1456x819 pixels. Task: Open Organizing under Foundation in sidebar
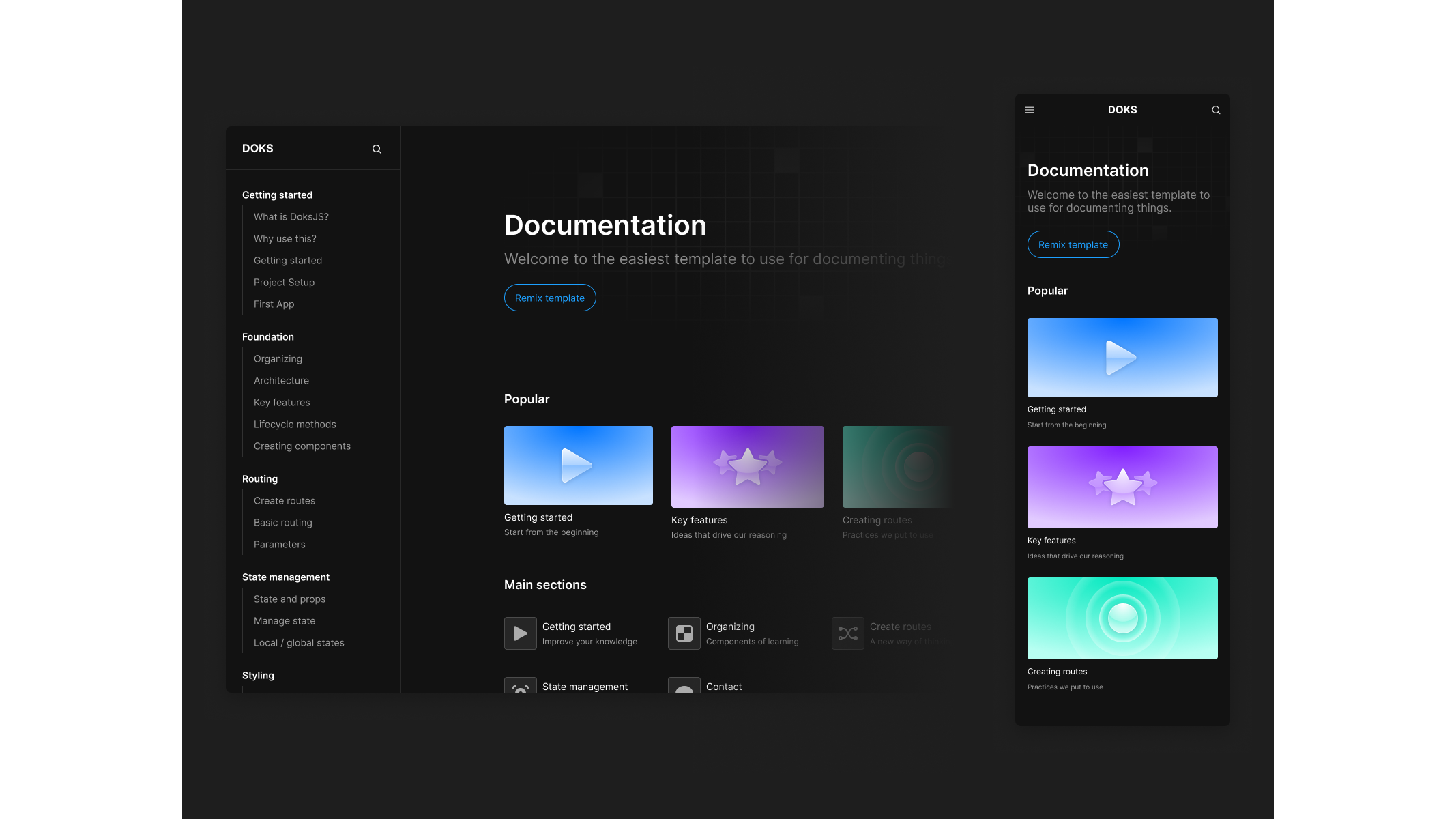pos(278,359)
